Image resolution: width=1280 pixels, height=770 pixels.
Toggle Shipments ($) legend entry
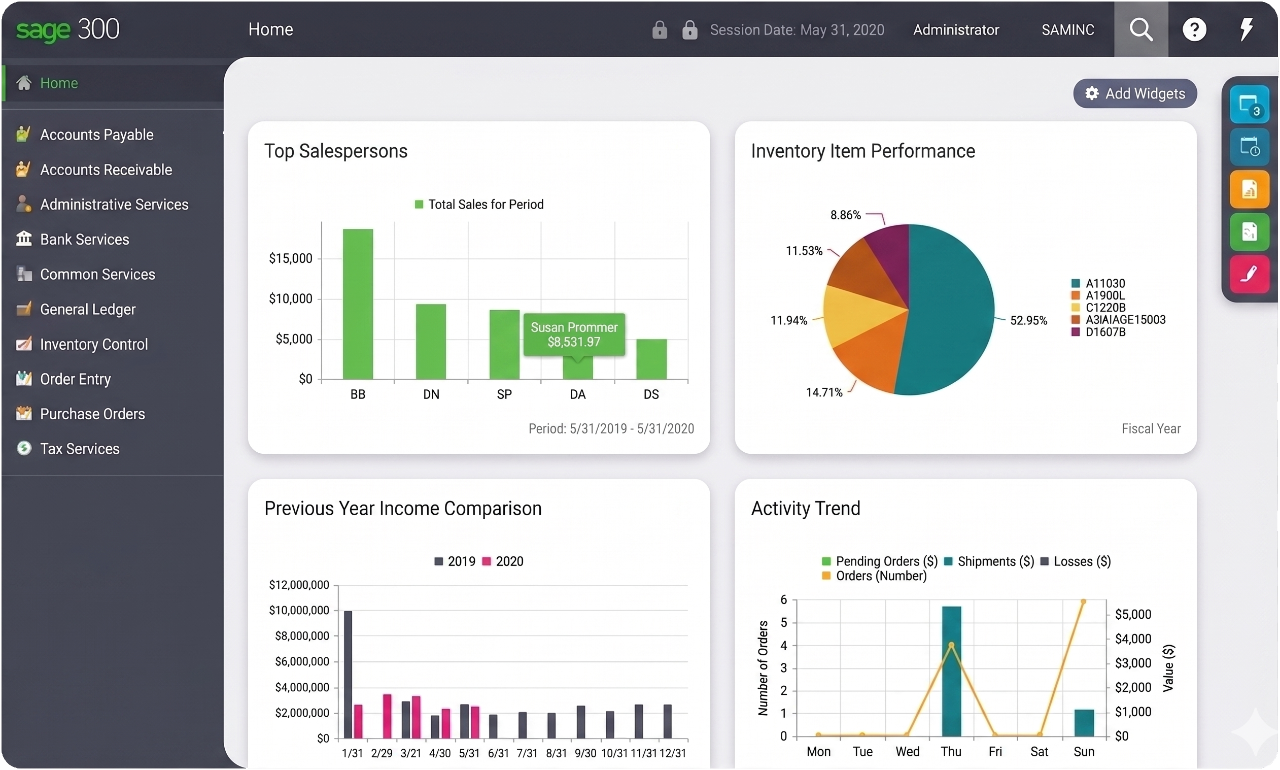point(988,561)
